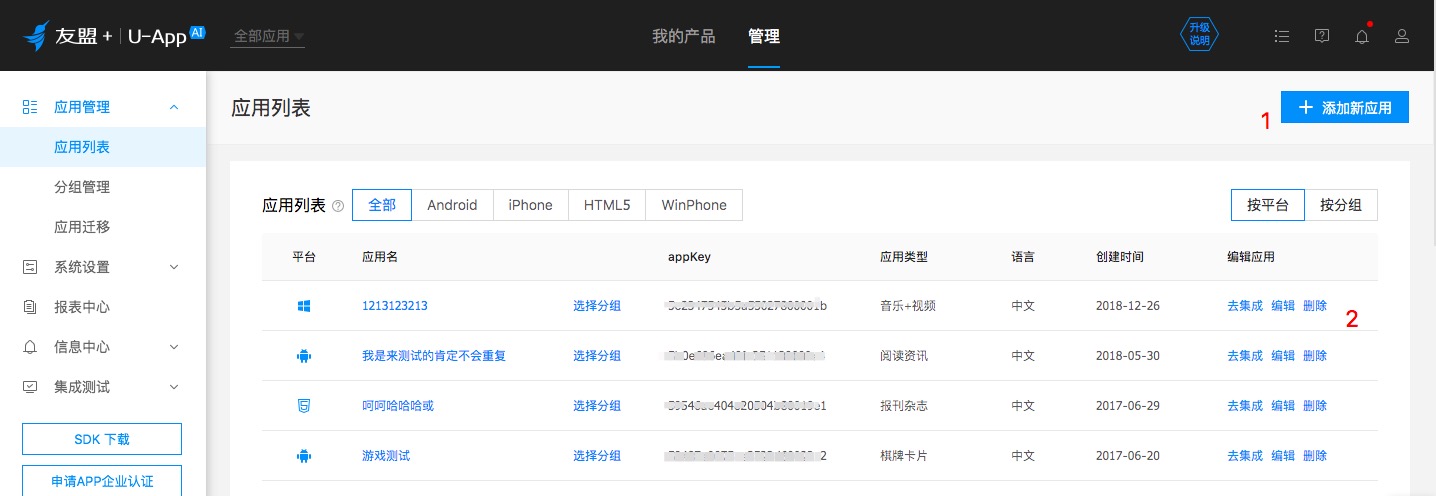Click SDK 下载 button
This screenshot has width=1436, height=496.
point(102,439)
